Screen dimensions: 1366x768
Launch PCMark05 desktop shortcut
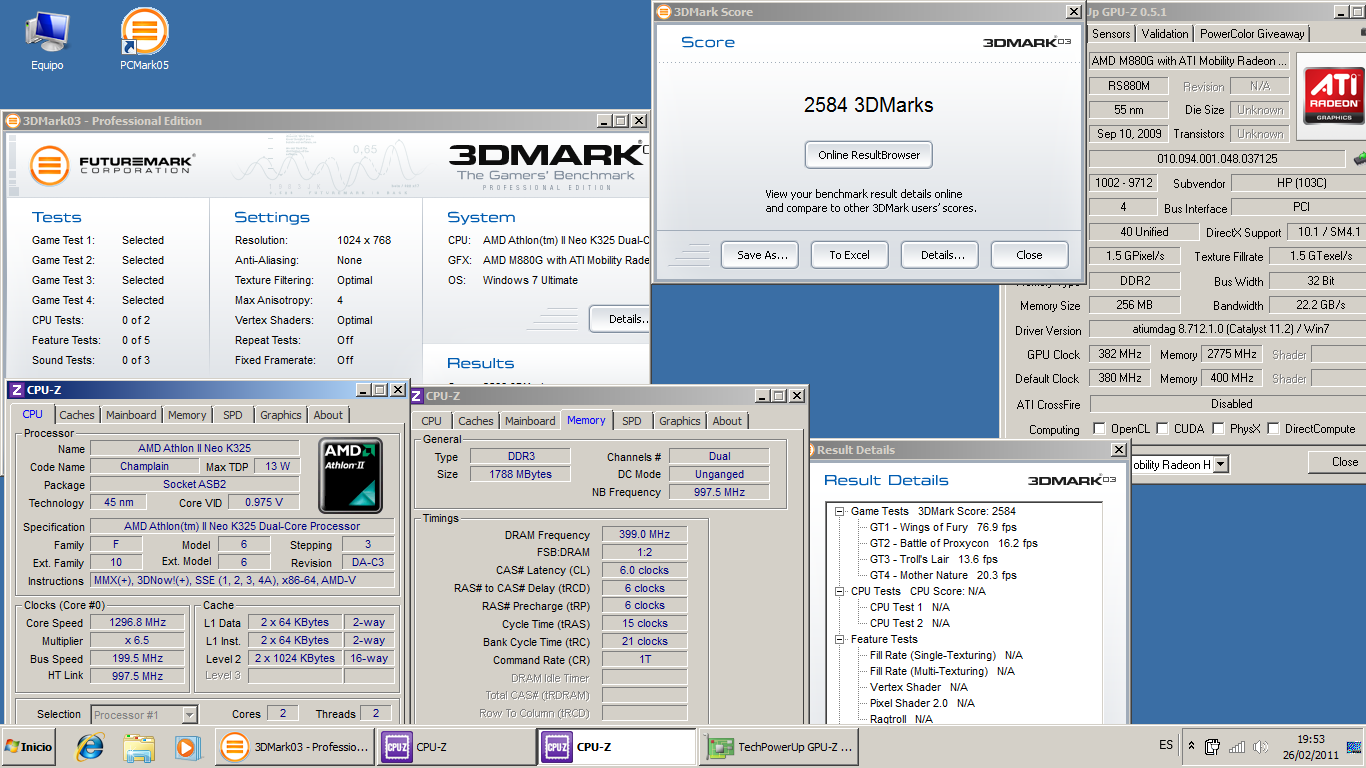(x=144, y=40)
